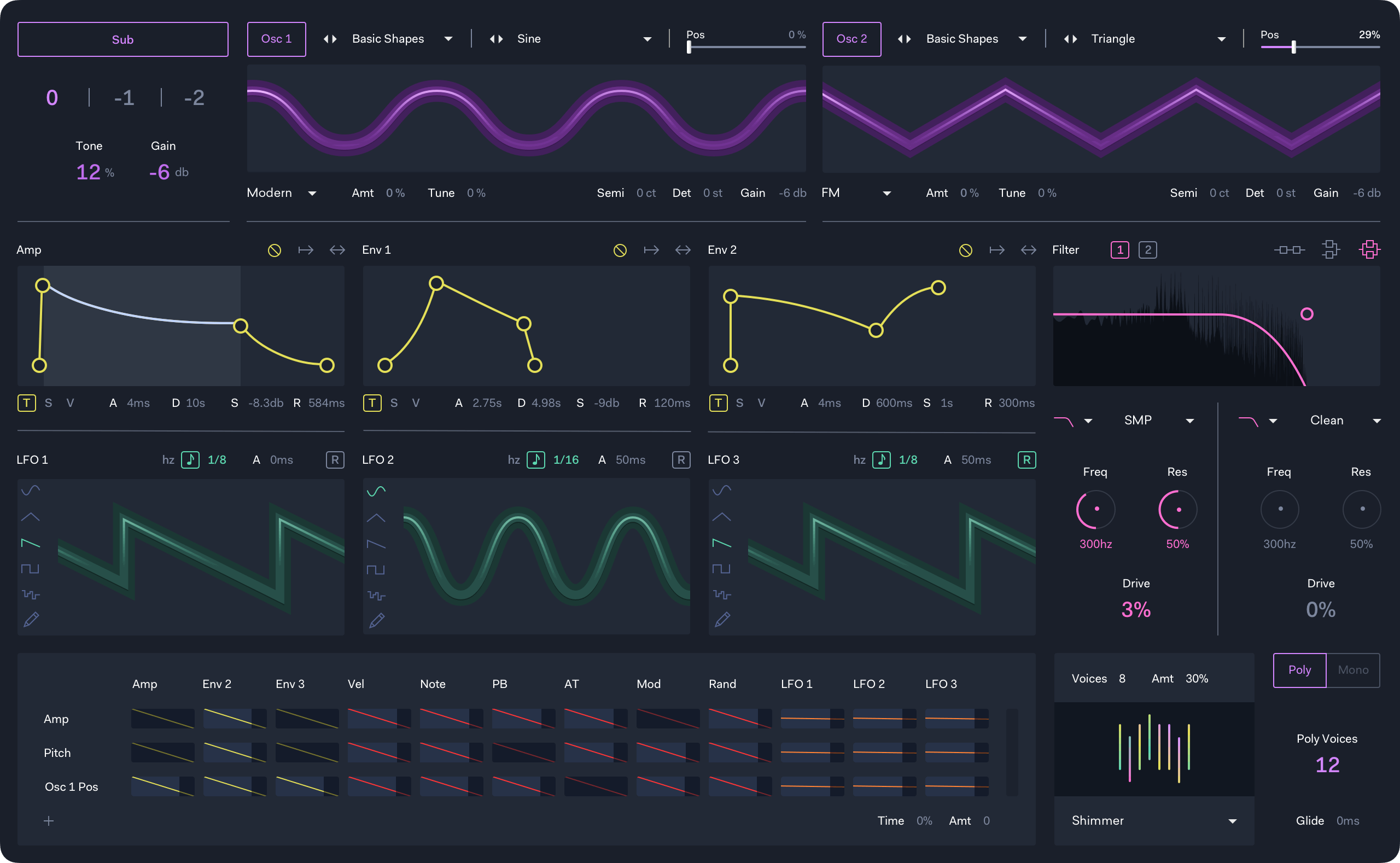1400x863 pixels.
Task: Switch voice mode to Mono
Action: (1352, 670)
